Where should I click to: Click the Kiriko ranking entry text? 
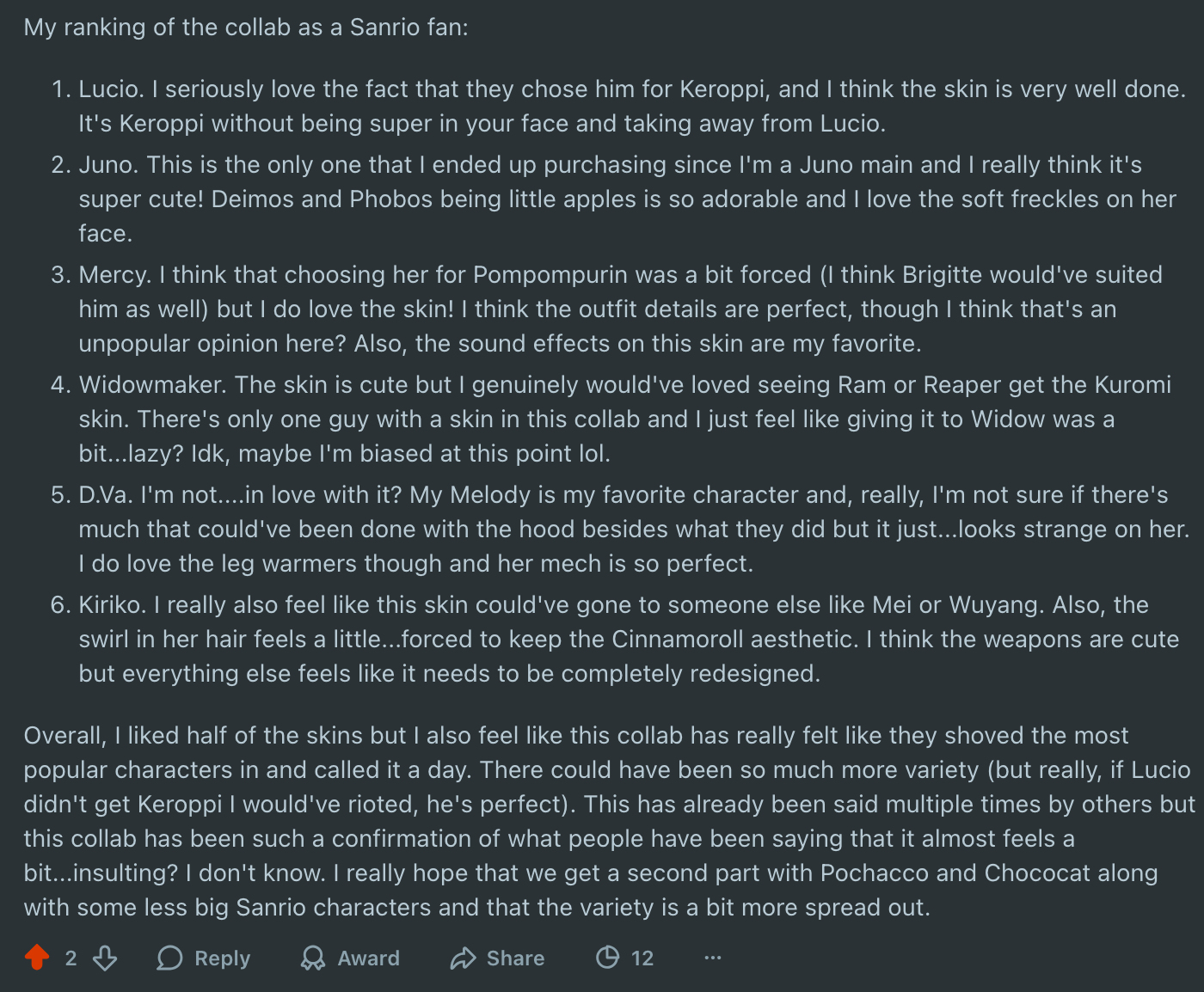(629, 639)
